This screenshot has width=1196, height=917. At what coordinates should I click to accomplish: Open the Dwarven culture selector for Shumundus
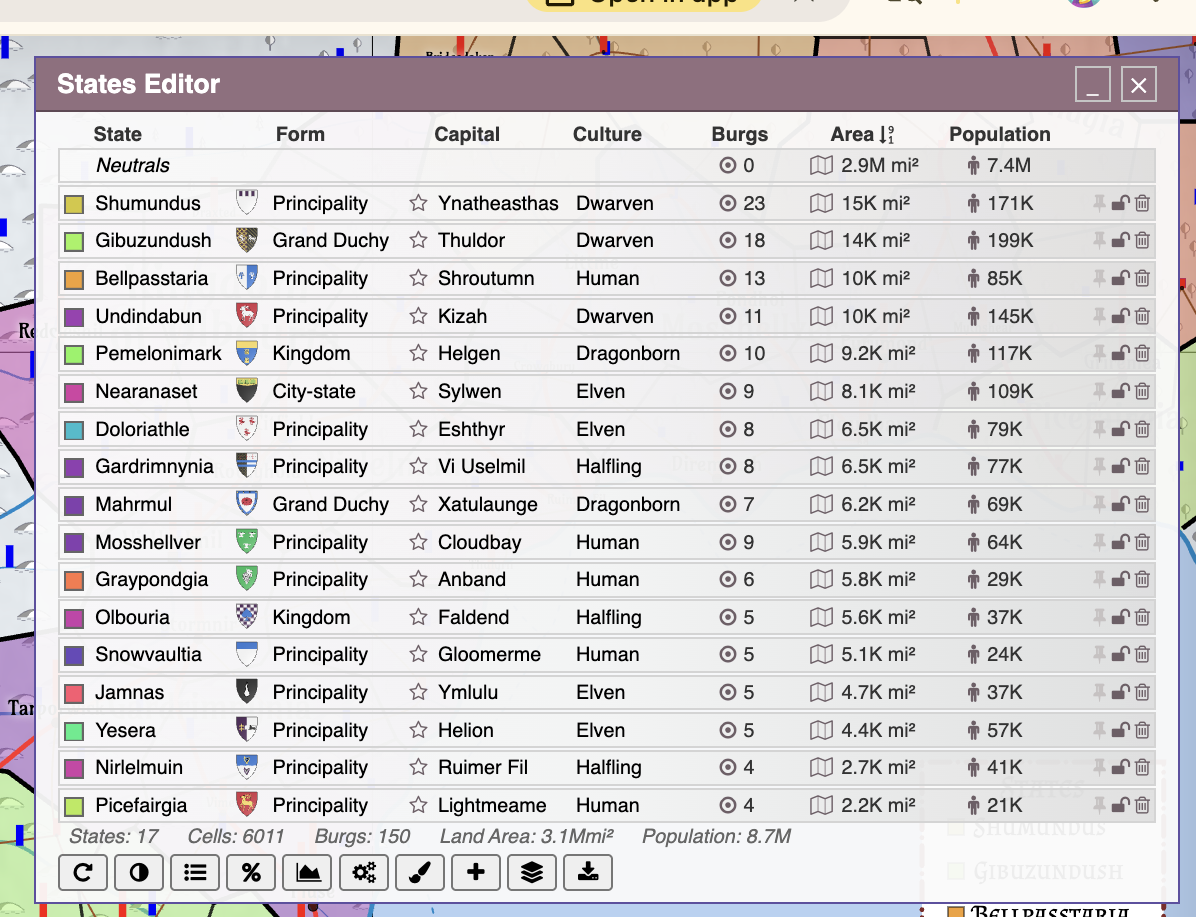tap(615, 203)
